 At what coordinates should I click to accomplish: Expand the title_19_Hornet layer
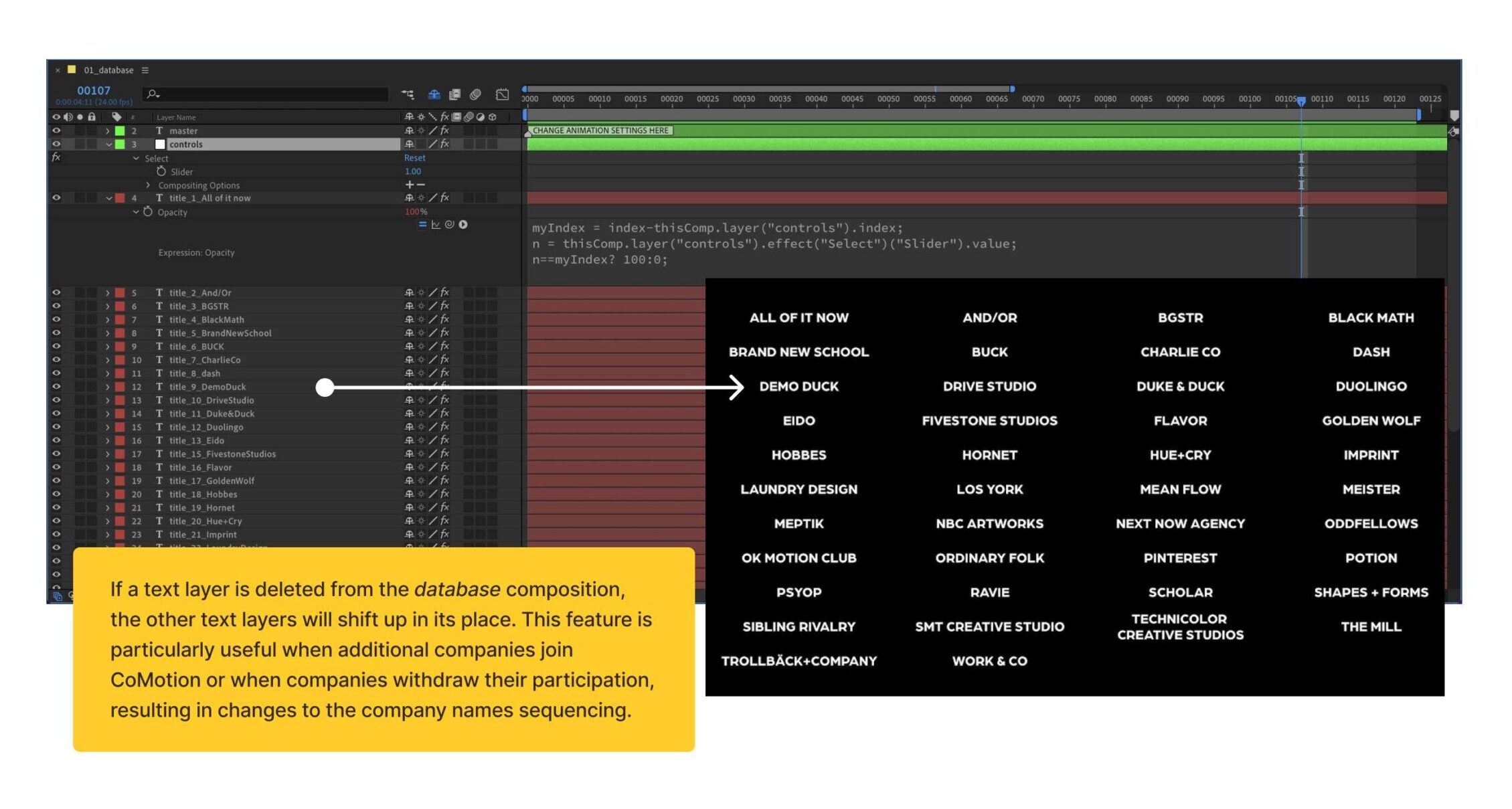(107, 508)
